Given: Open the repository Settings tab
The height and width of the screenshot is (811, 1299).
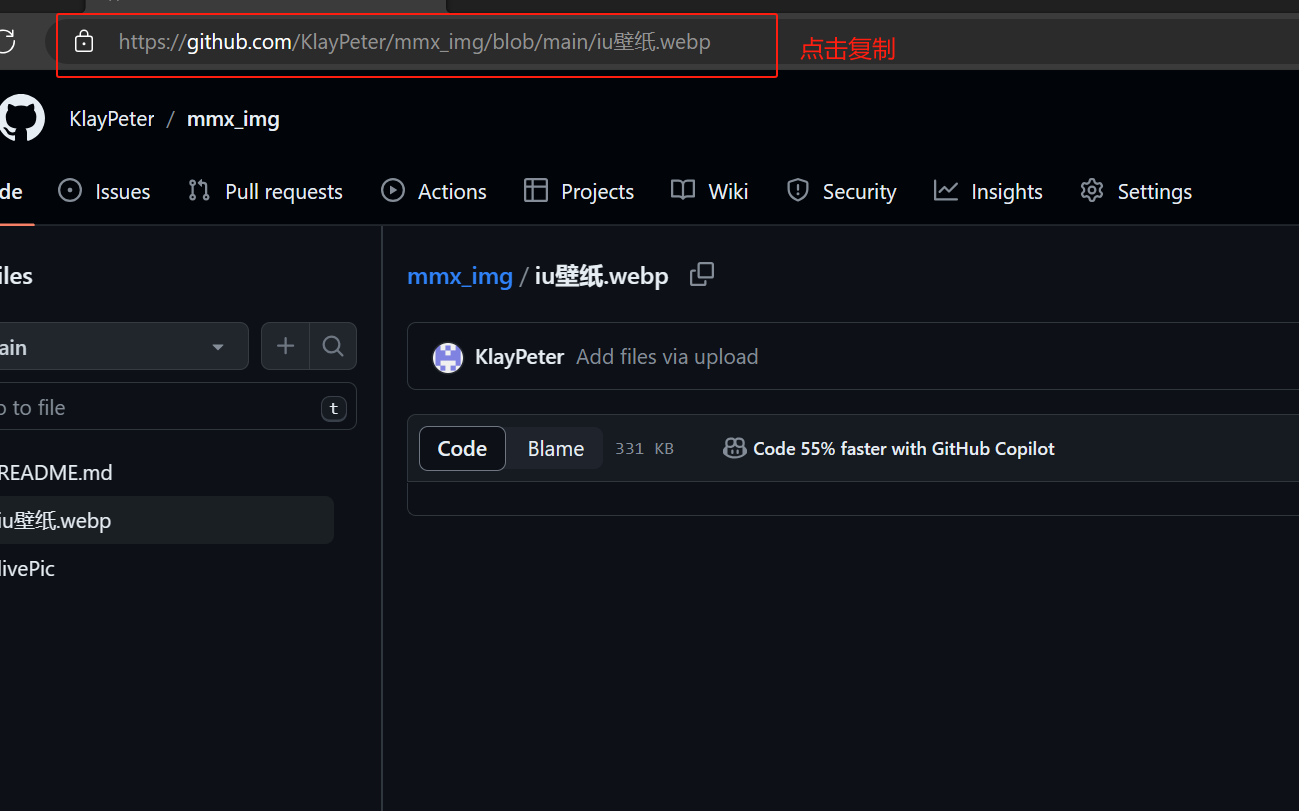Looking at the screenshot, I should (1136, 191).
